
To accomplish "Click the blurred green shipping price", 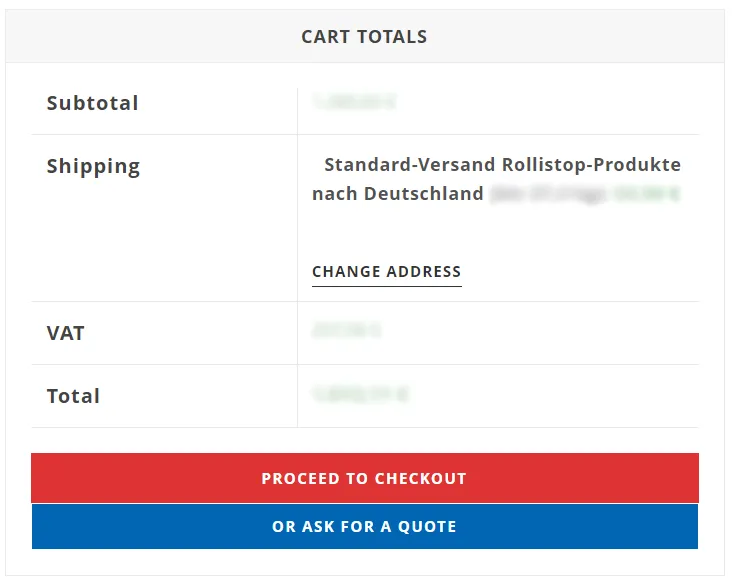I will [x=647, y=195].
